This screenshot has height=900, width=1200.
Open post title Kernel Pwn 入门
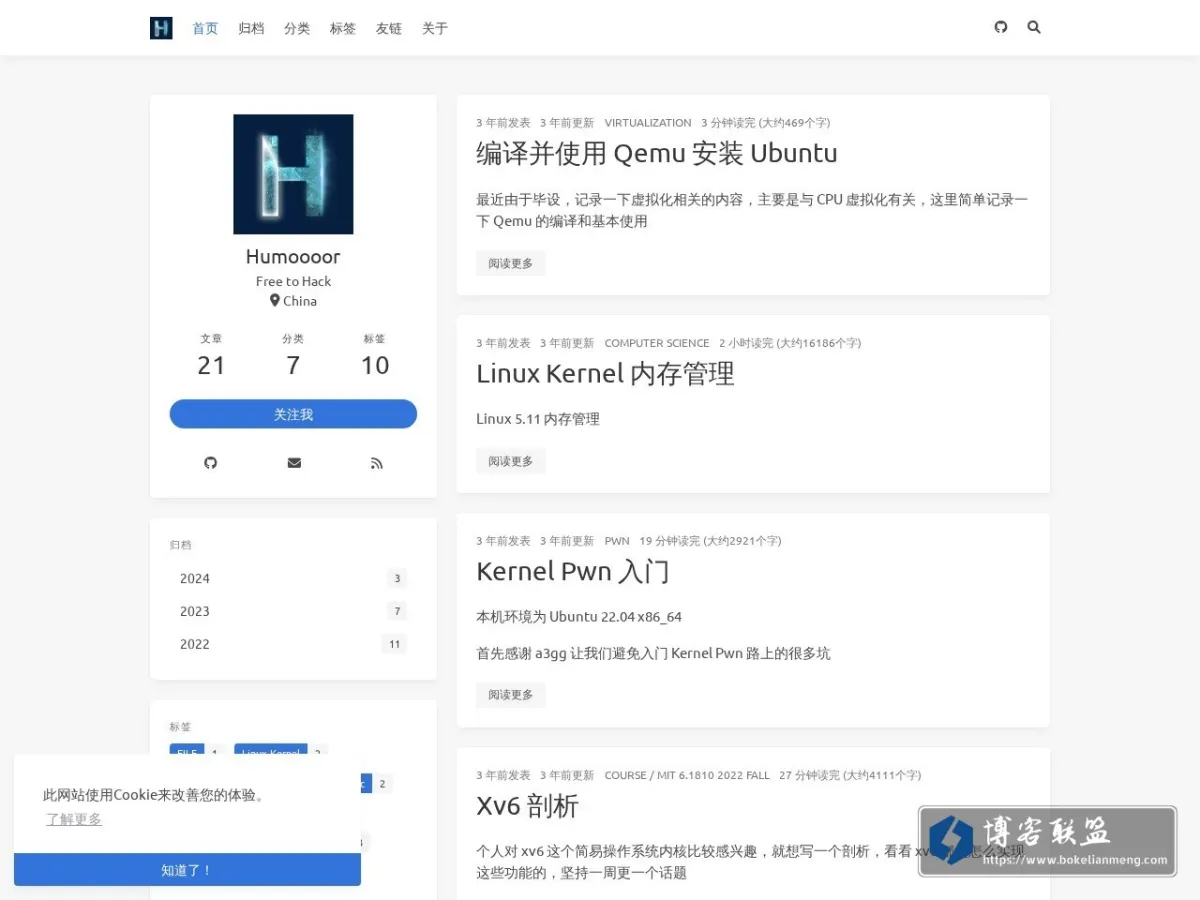[x=573, y=572]
